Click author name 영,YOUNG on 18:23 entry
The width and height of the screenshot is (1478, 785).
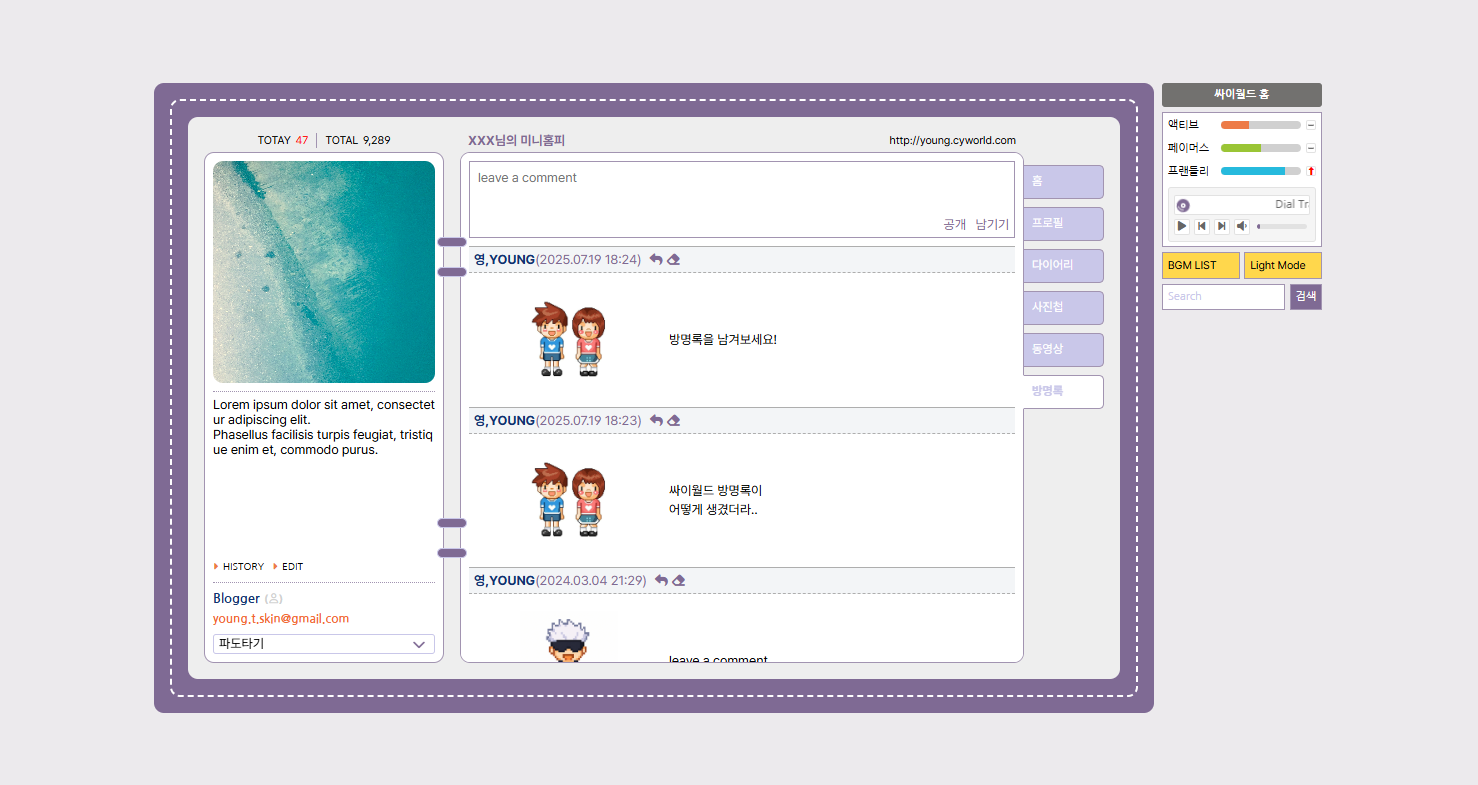(x=505, y=421)
